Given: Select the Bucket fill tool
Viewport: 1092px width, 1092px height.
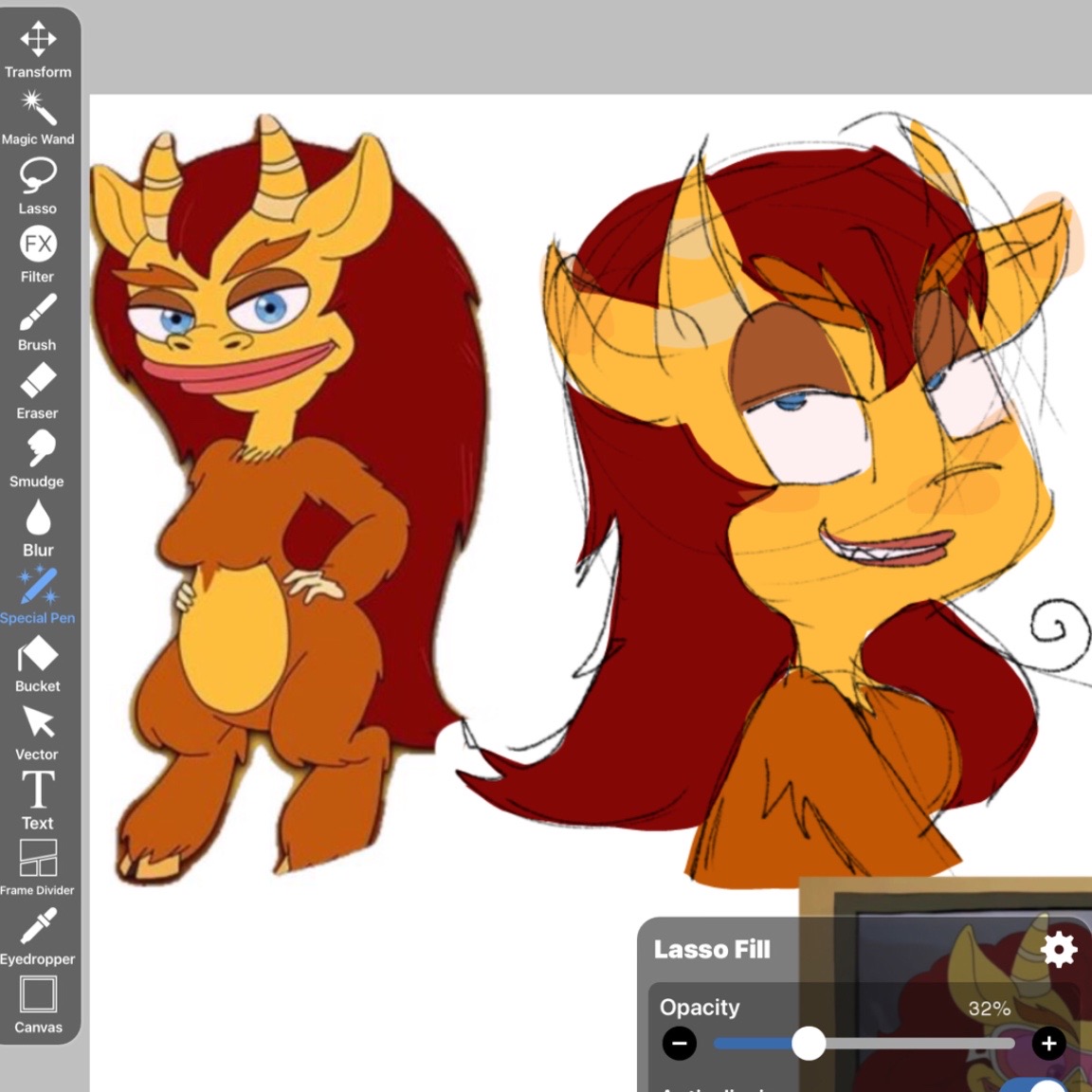Looking at the screenshot, I should (x=38, y=664).
